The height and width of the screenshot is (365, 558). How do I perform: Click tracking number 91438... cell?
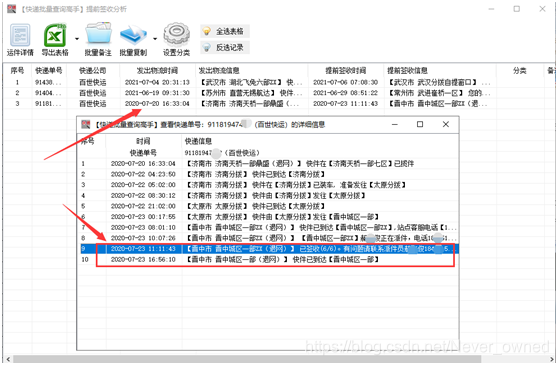(48, 82)
